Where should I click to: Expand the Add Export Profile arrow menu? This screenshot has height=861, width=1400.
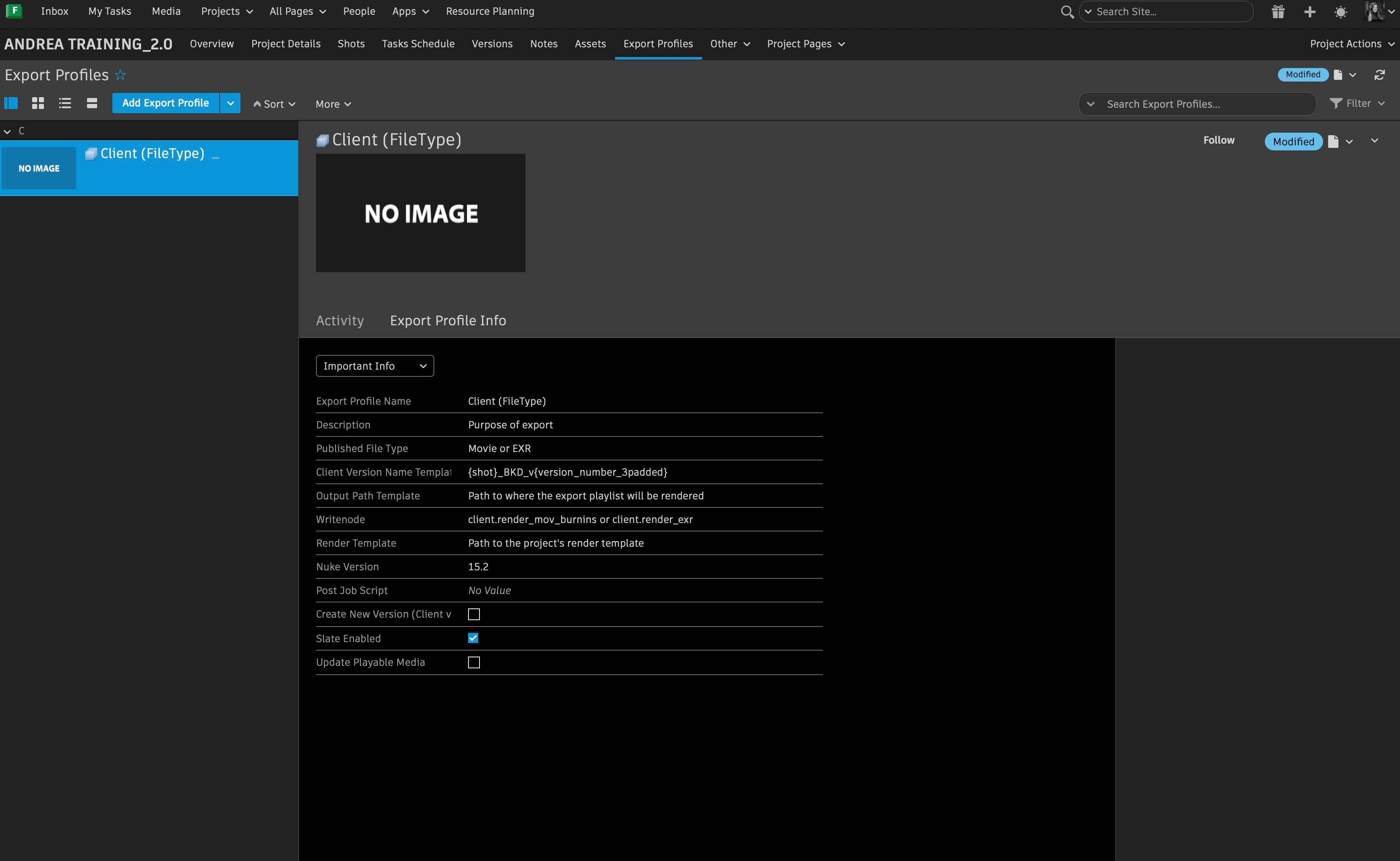(230, 103)
